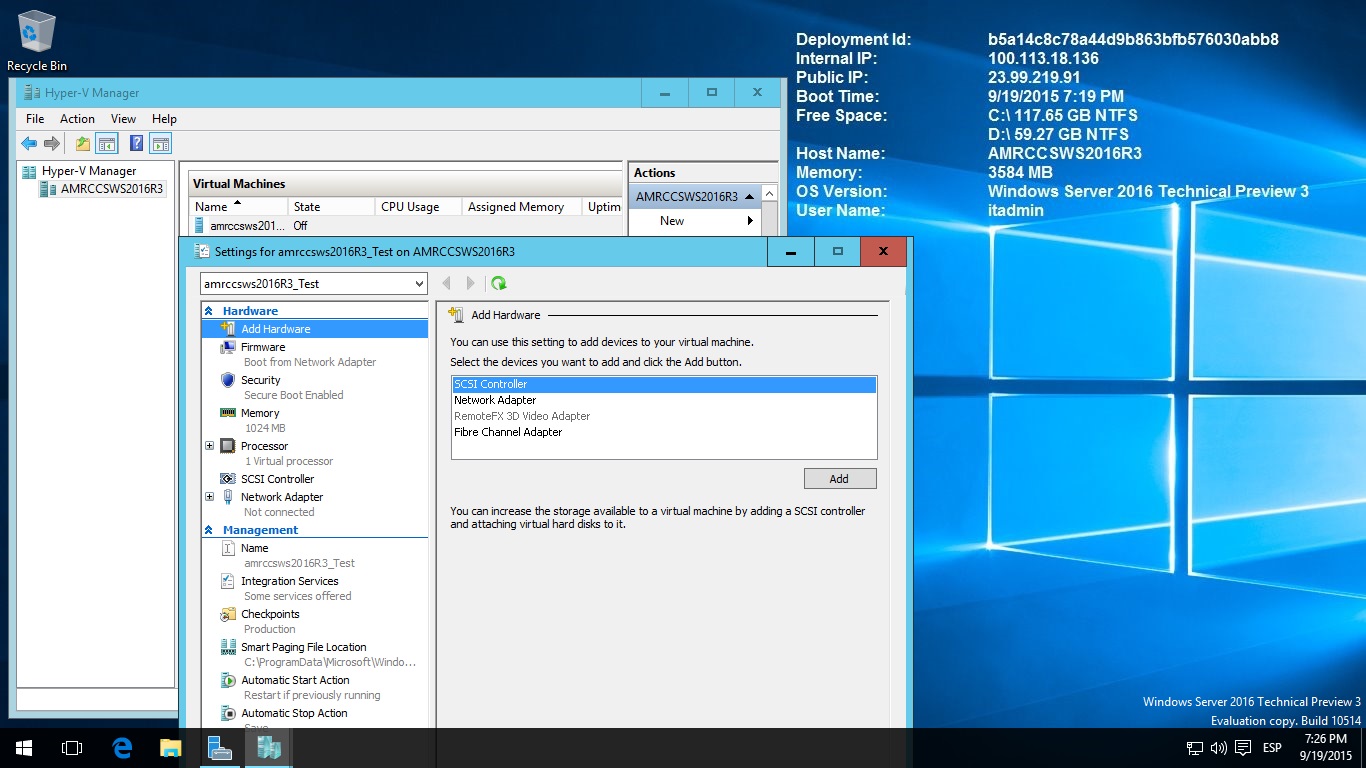
Task: Open Microsoft Edge from the taskbar
Action: point(122,748)
